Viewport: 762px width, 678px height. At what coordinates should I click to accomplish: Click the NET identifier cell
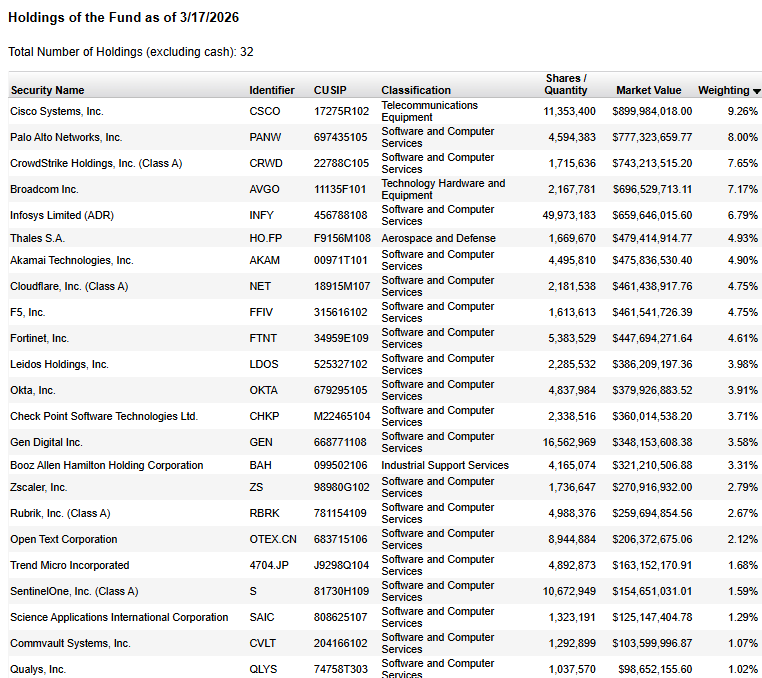coord(260,287)
